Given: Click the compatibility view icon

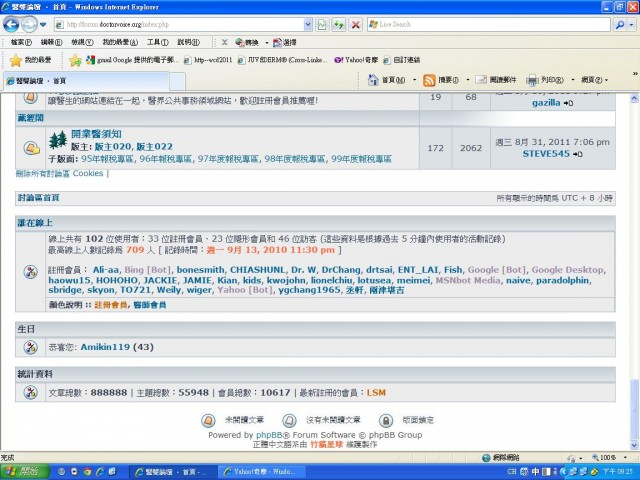Looking at the screenshot, I should (x=322, y=25).
